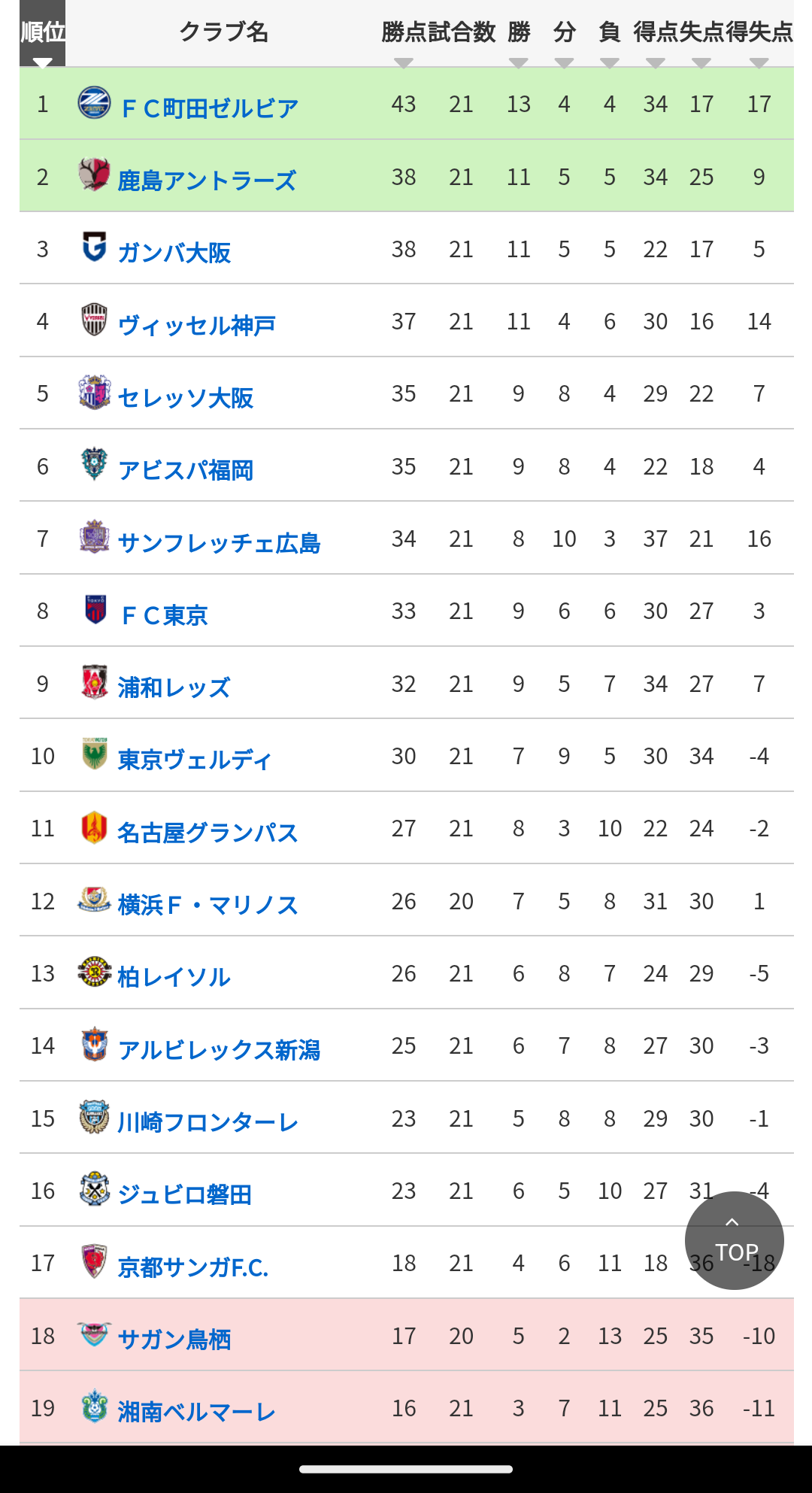This screenshot has width=812, height=1493.
Task: Tap the ガンバ大阪 team logo
Action: (94, 247)
